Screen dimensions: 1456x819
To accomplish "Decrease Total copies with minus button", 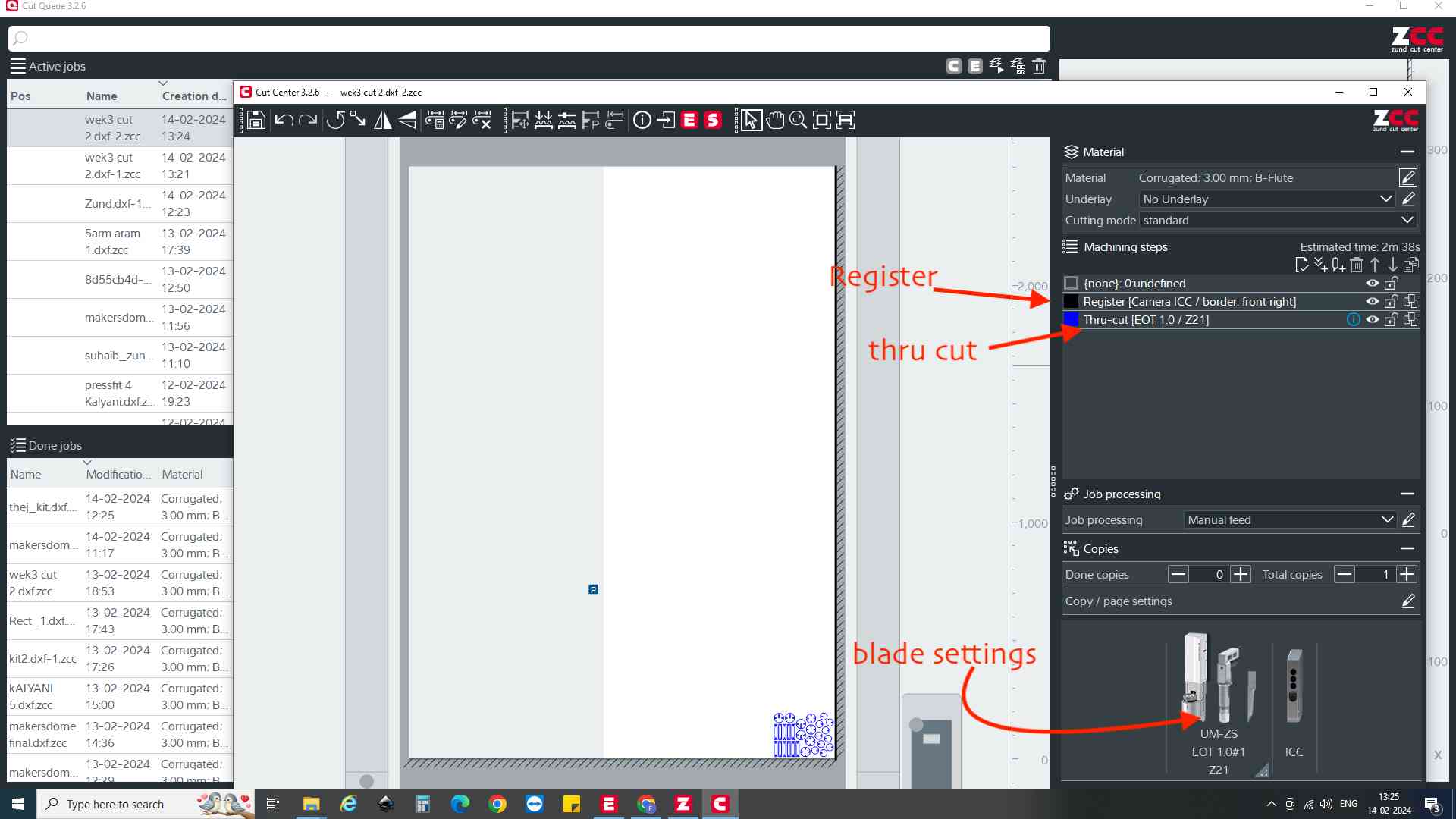I will tap(1345, 574).
